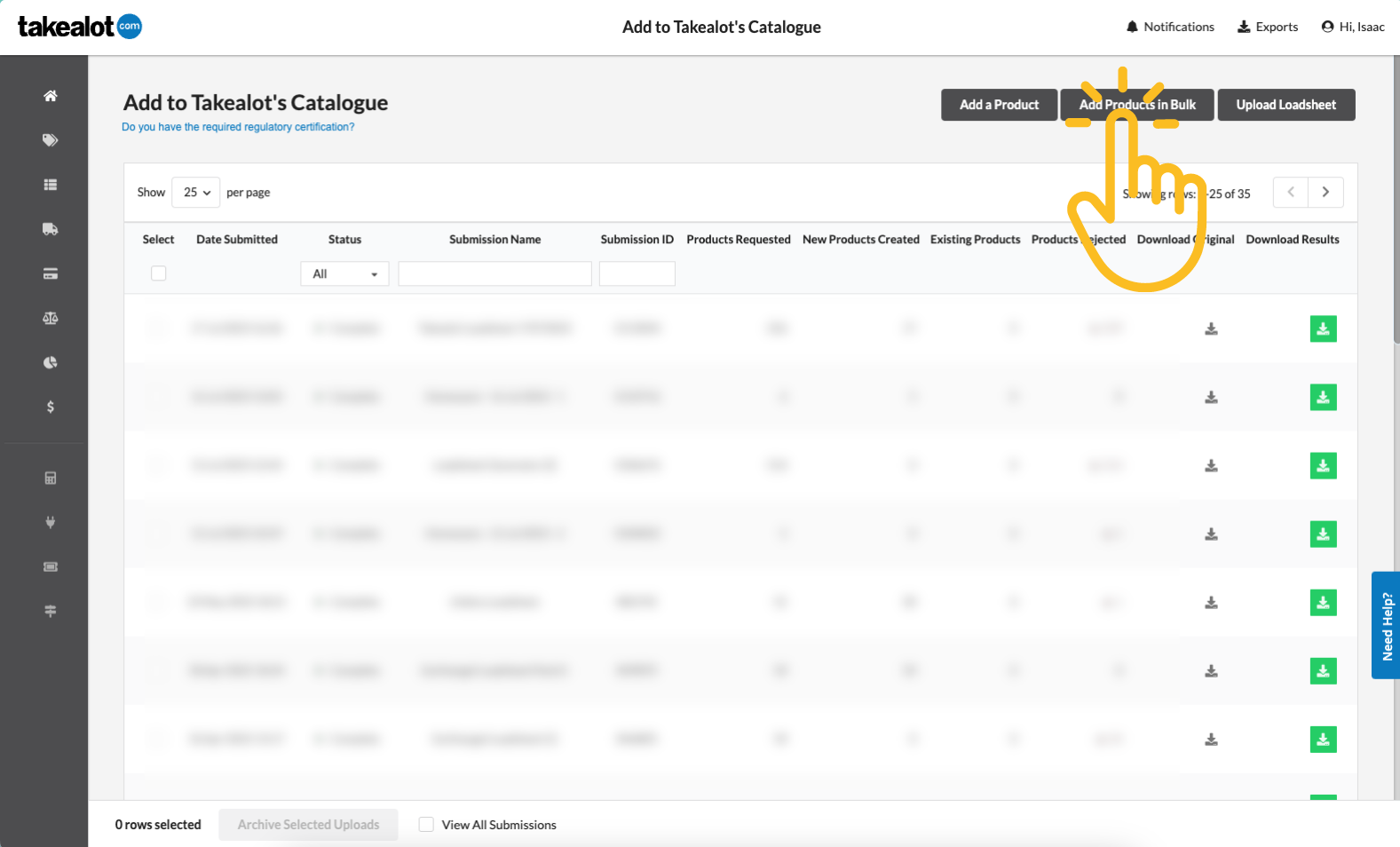Open the regulatory certification link

(x=238, y=127)
